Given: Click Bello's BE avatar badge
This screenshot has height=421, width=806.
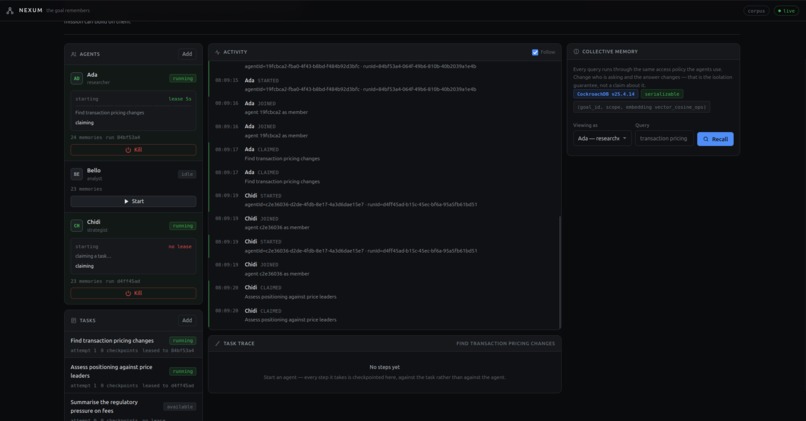Looking at the screenshot, I should pyautogui.click(x=77, y=174).
